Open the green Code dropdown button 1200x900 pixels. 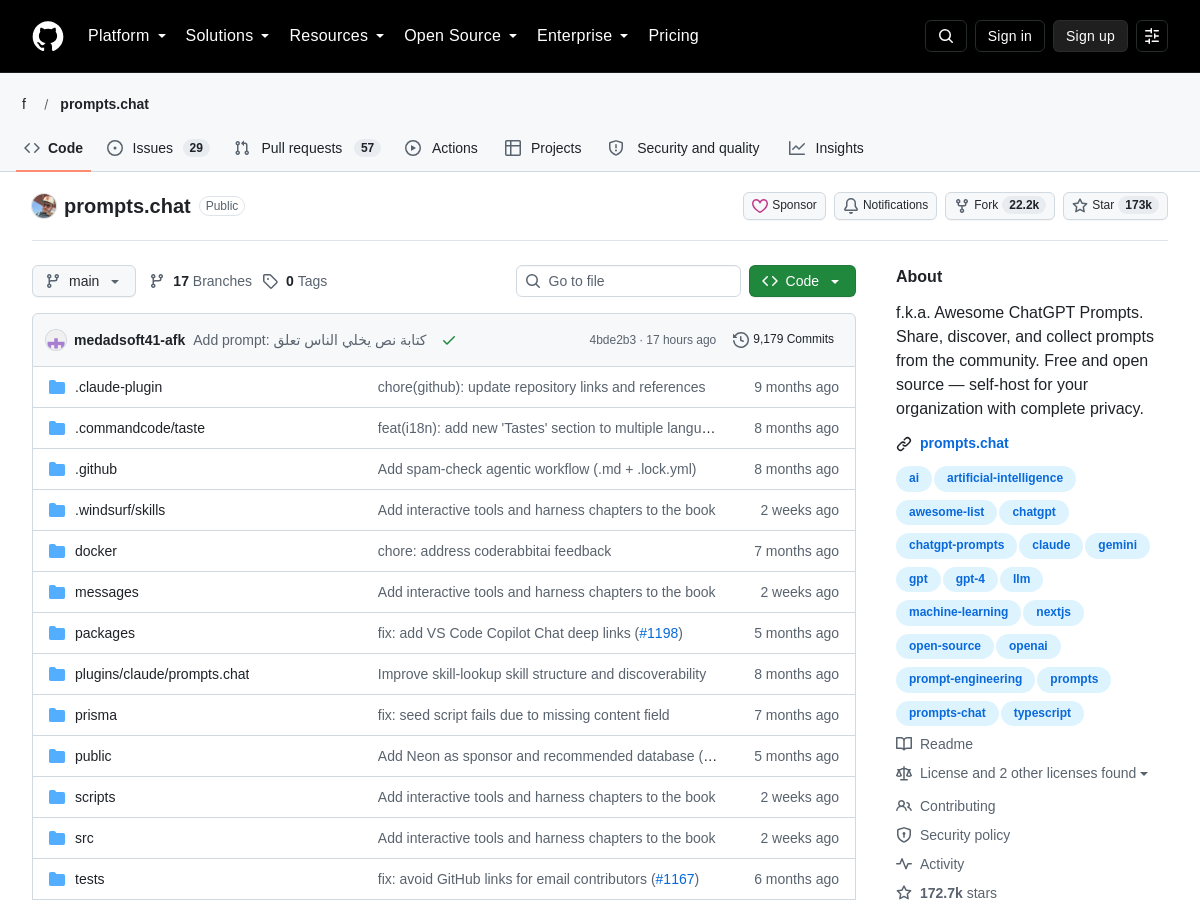pyautogui.click(x=802, y=281)
